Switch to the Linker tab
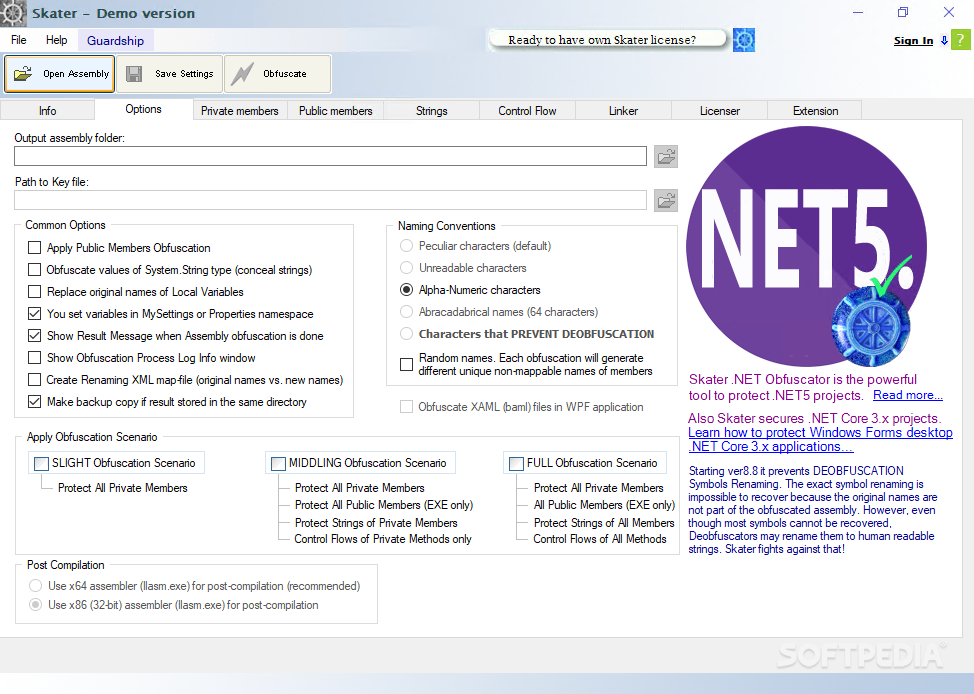This screenshot has width=974, height=694. (x=624, y=111)
